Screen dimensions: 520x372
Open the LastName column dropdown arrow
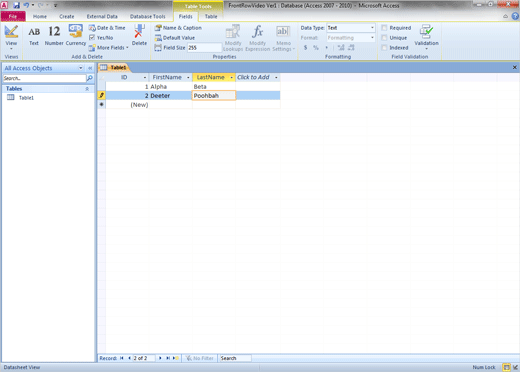[231, 77]
